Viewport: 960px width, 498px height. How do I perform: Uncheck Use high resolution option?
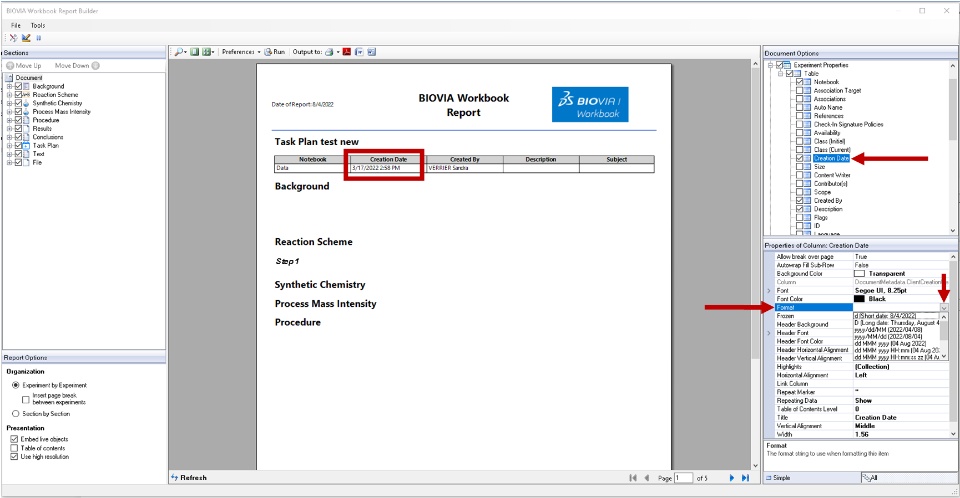pyautogui.click(x=14, y=457)
